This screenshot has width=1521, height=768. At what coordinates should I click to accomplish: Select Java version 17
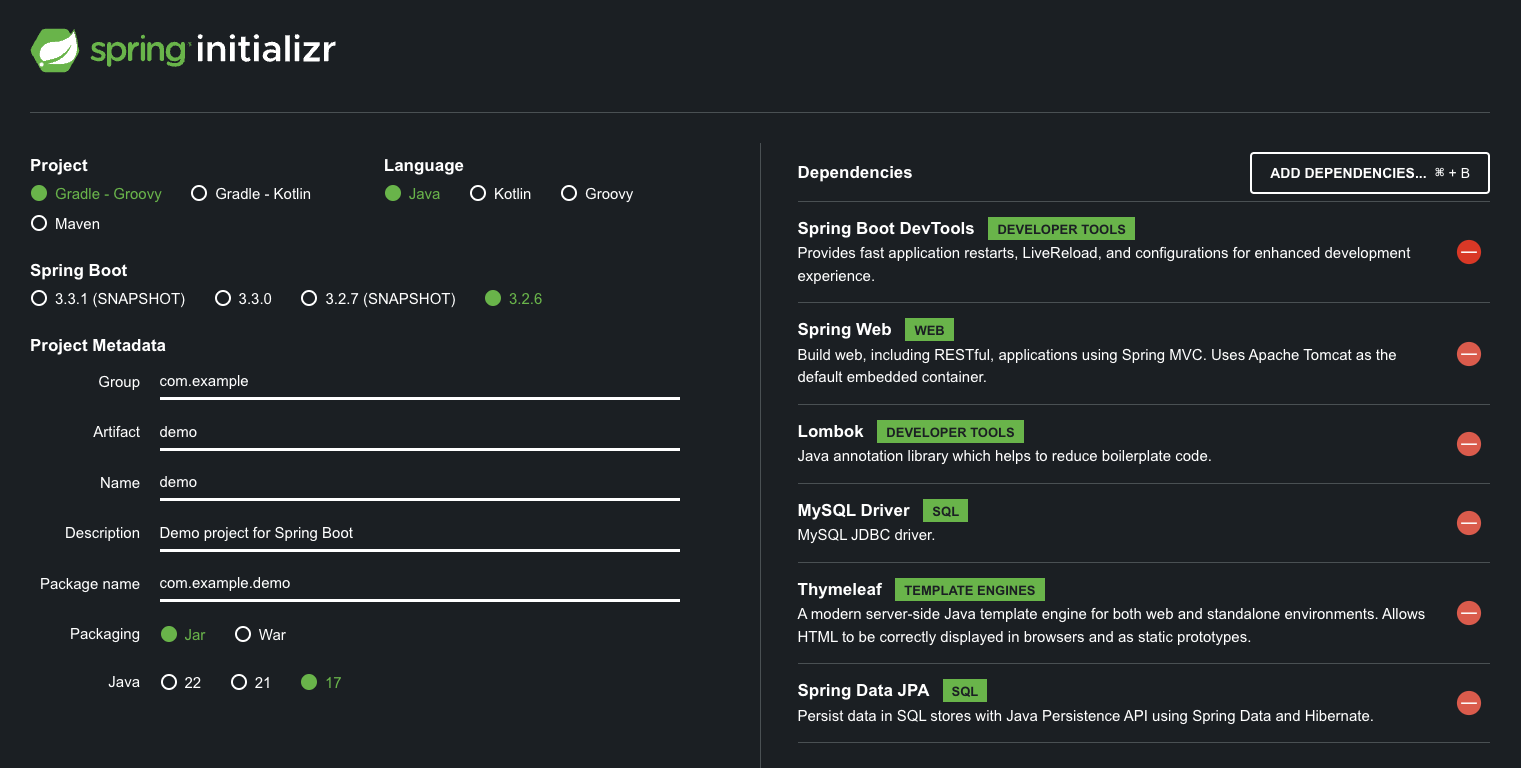tap(321, 683)
